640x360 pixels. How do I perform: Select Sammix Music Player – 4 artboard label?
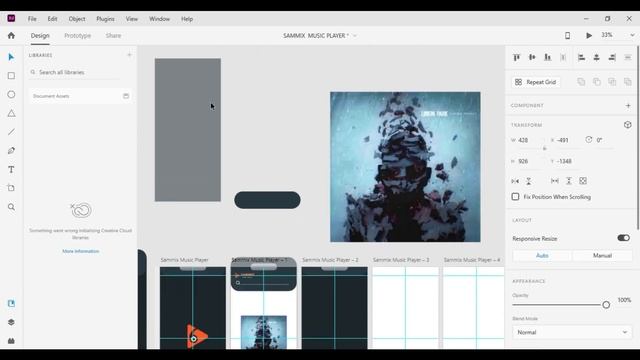pos(472,260)
